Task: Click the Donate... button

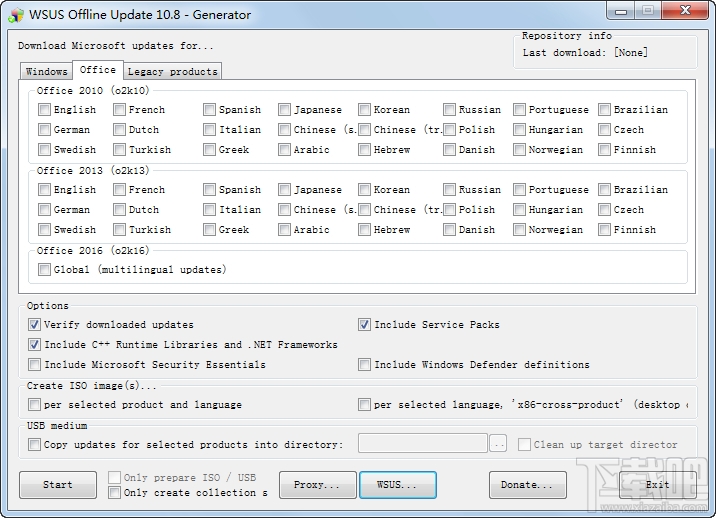Action: (527, 485)
